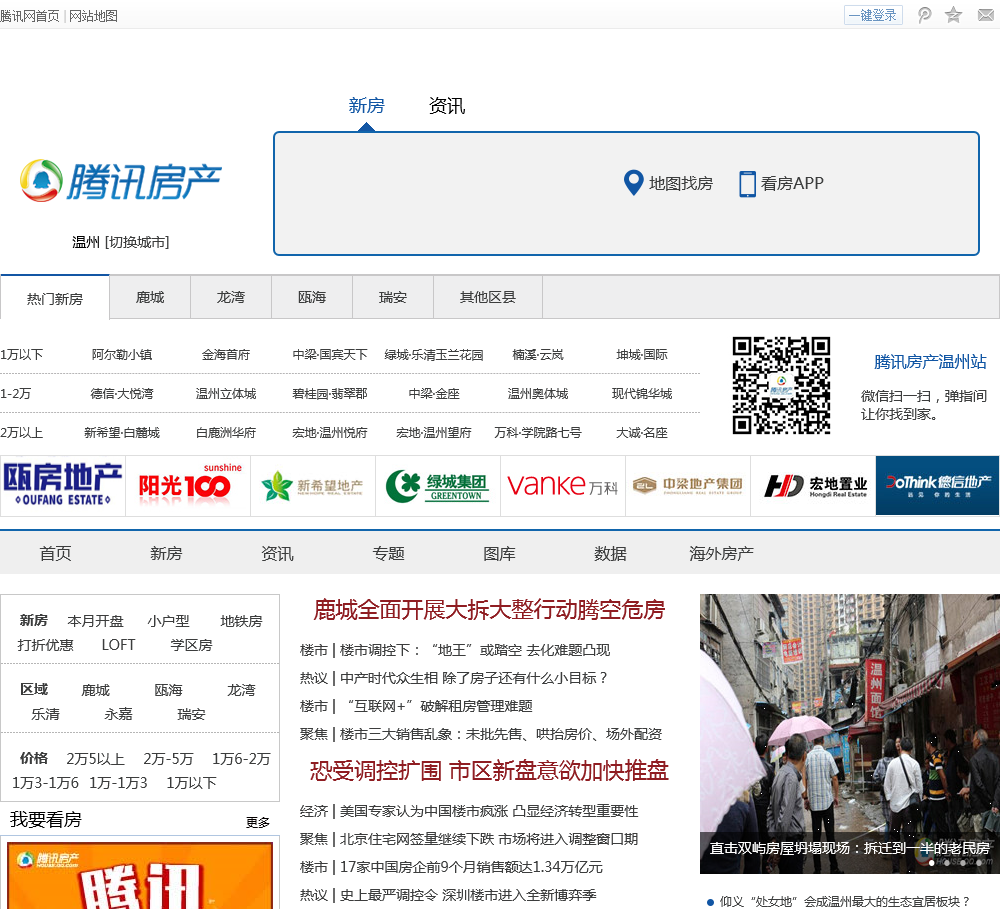Open article “互联网+”破解租房管理难题
This screenshot has width=1000, height=909.
point(439,706)
